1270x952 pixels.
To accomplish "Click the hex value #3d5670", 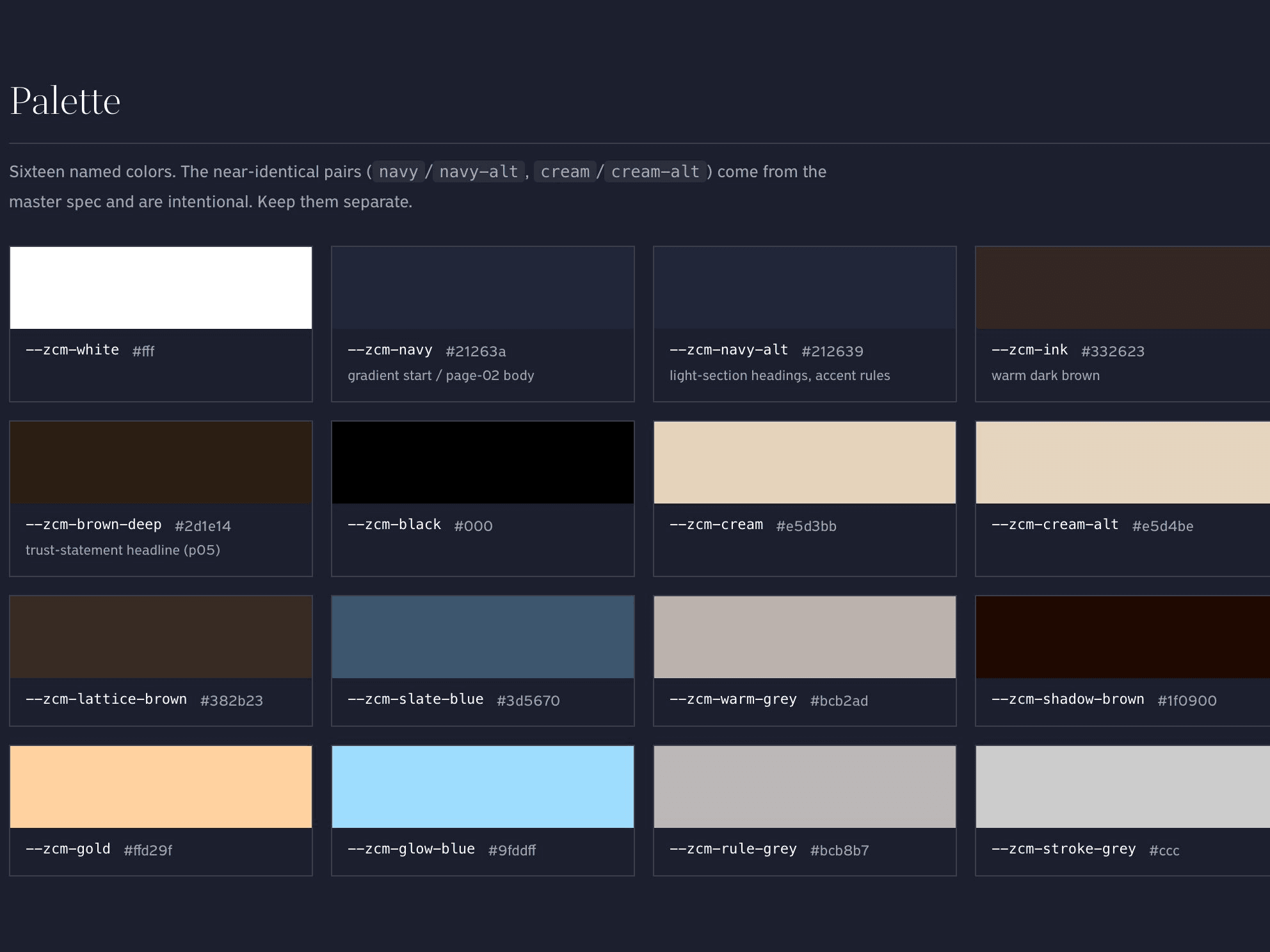I will click(x=528, y=701).
